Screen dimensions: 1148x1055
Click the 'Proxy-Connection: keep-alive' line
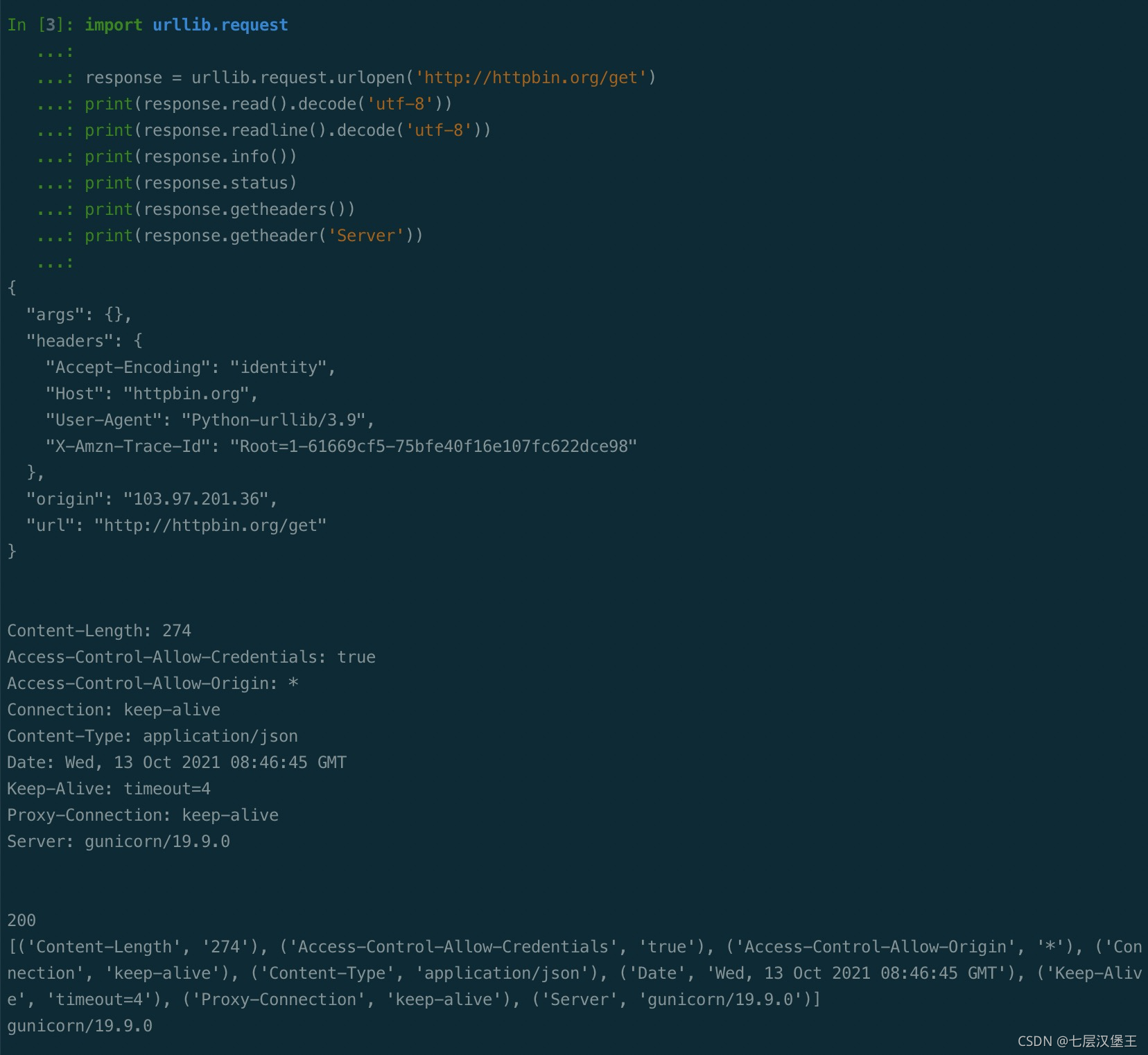[143, 815]
